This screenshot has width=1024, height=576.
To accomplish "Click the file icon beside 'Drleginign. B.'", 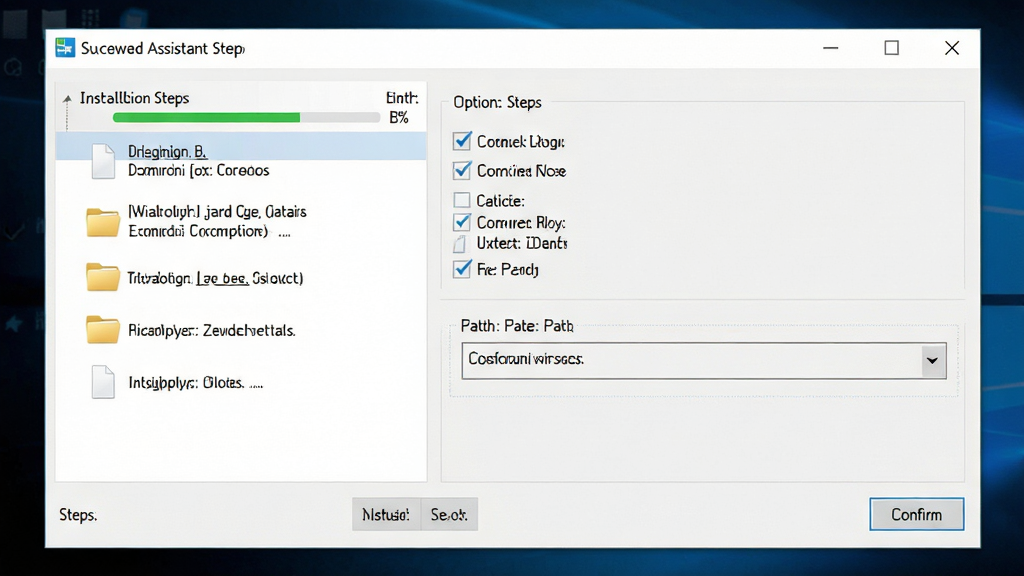I will [x=103, y=161].
